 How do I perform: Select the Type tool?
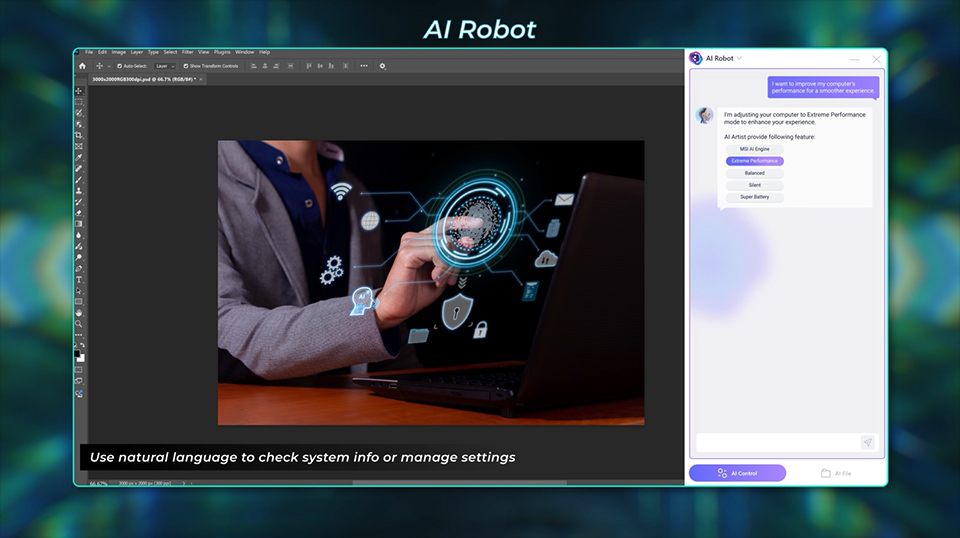[79, 280]
